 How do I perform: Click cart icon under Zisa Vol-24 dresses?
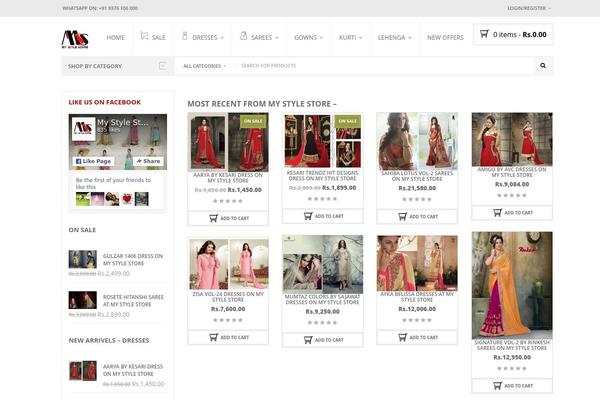214,337
